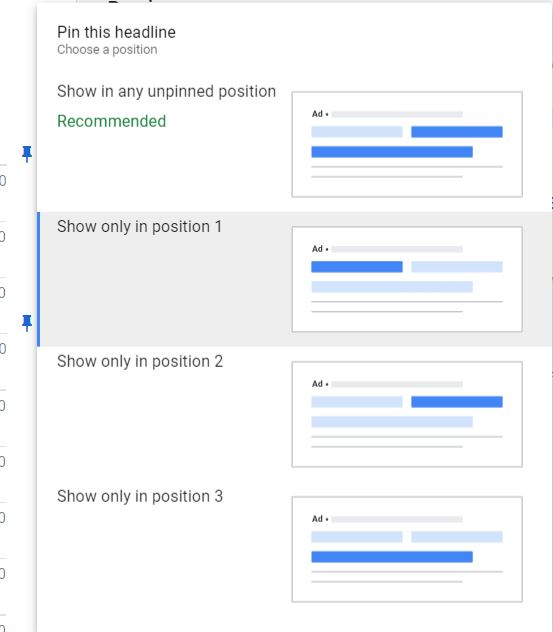Click the upper blue pin icon

pos(27,154)
